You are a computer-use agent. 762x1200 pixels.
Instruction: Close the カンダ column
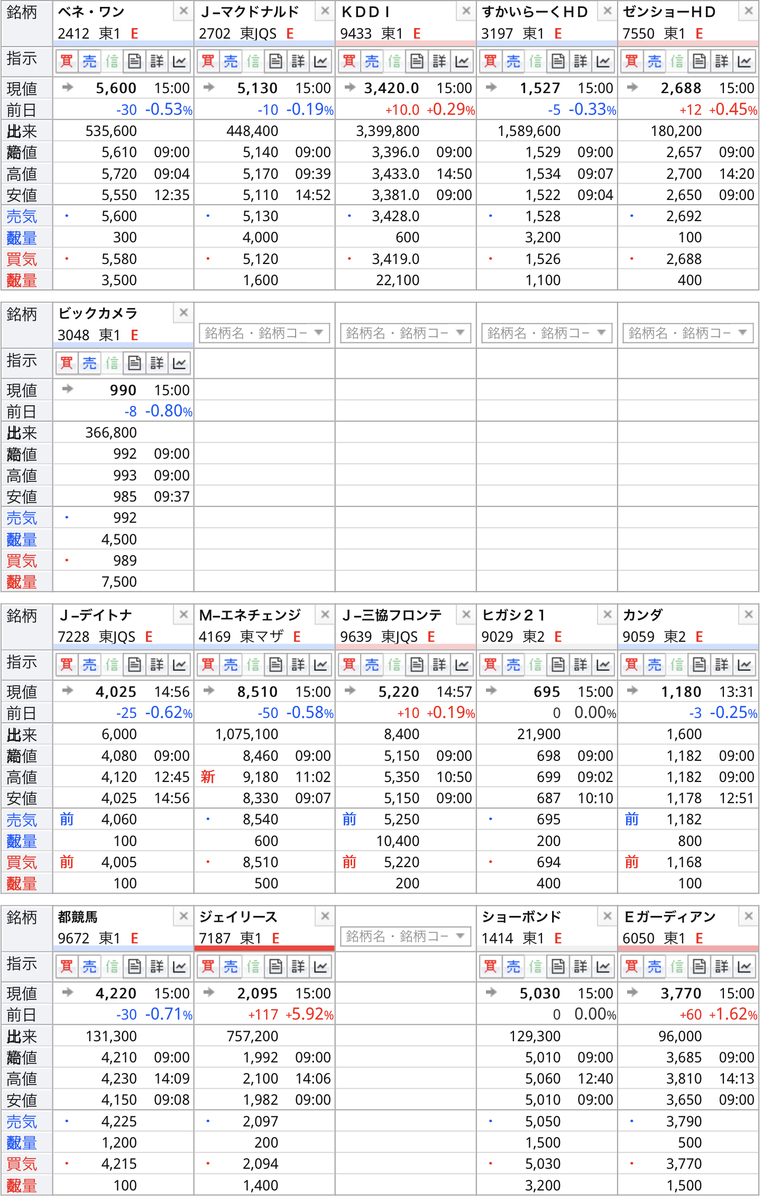point(747,614)
